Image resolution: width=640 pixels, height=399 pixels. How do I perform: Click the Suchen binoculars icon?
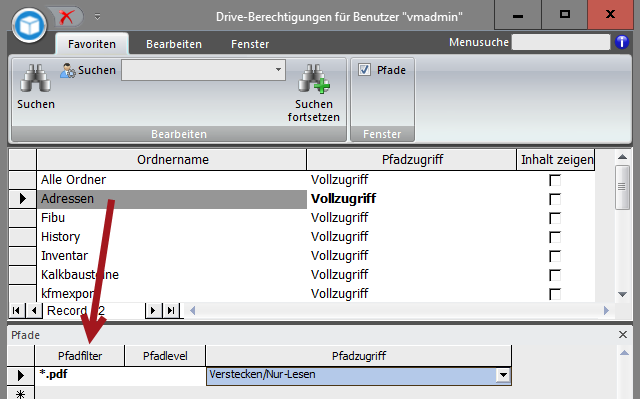coord(36,78)
